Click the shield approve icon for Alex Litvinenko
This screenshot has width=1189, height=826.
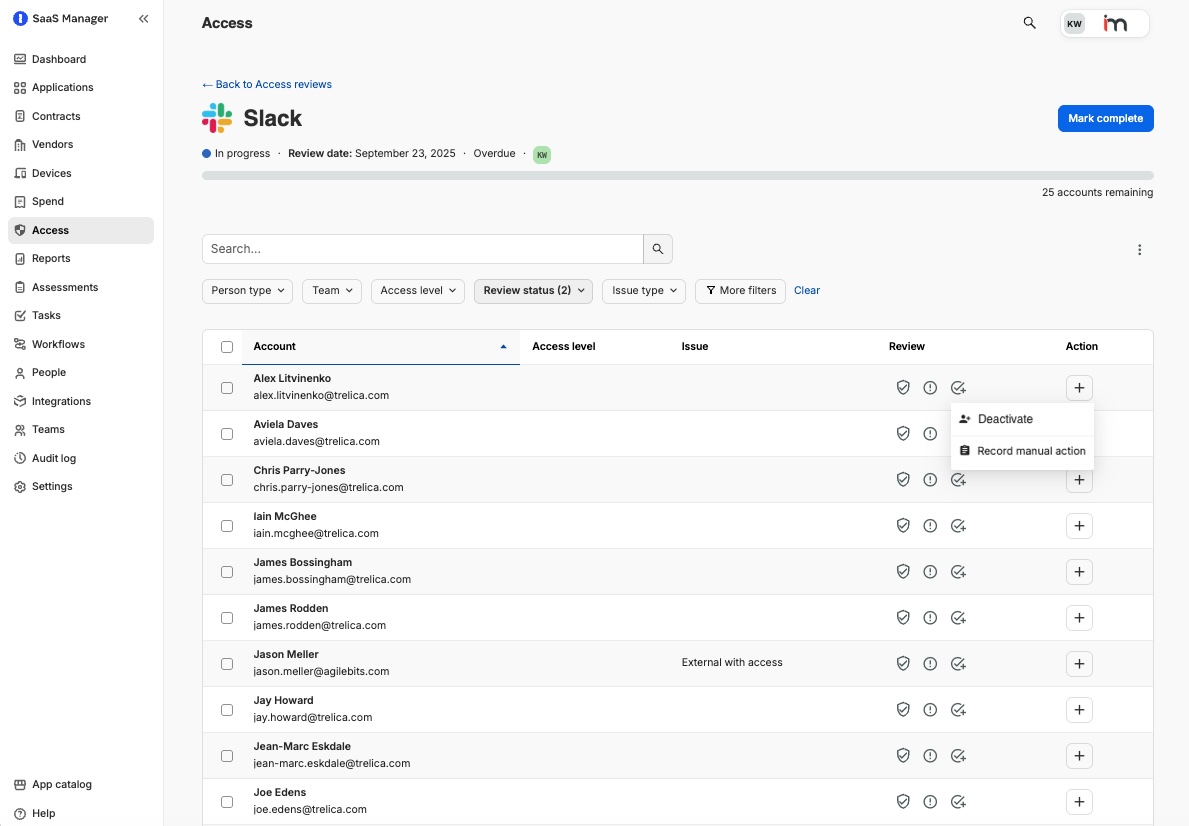click(x=903, y=387)
